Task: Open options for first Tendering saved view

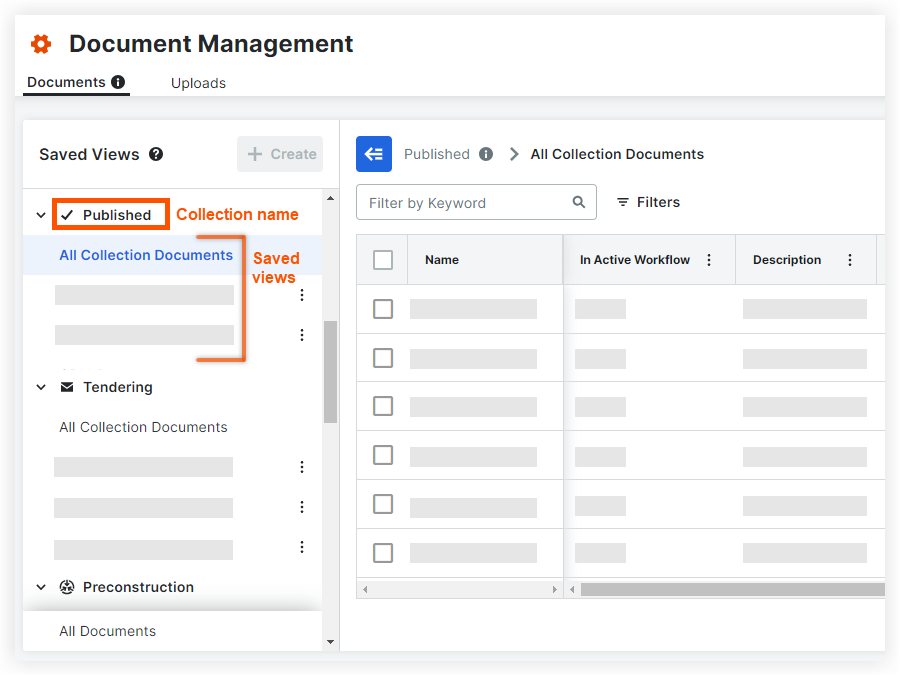Action: [x=302, y=467]
